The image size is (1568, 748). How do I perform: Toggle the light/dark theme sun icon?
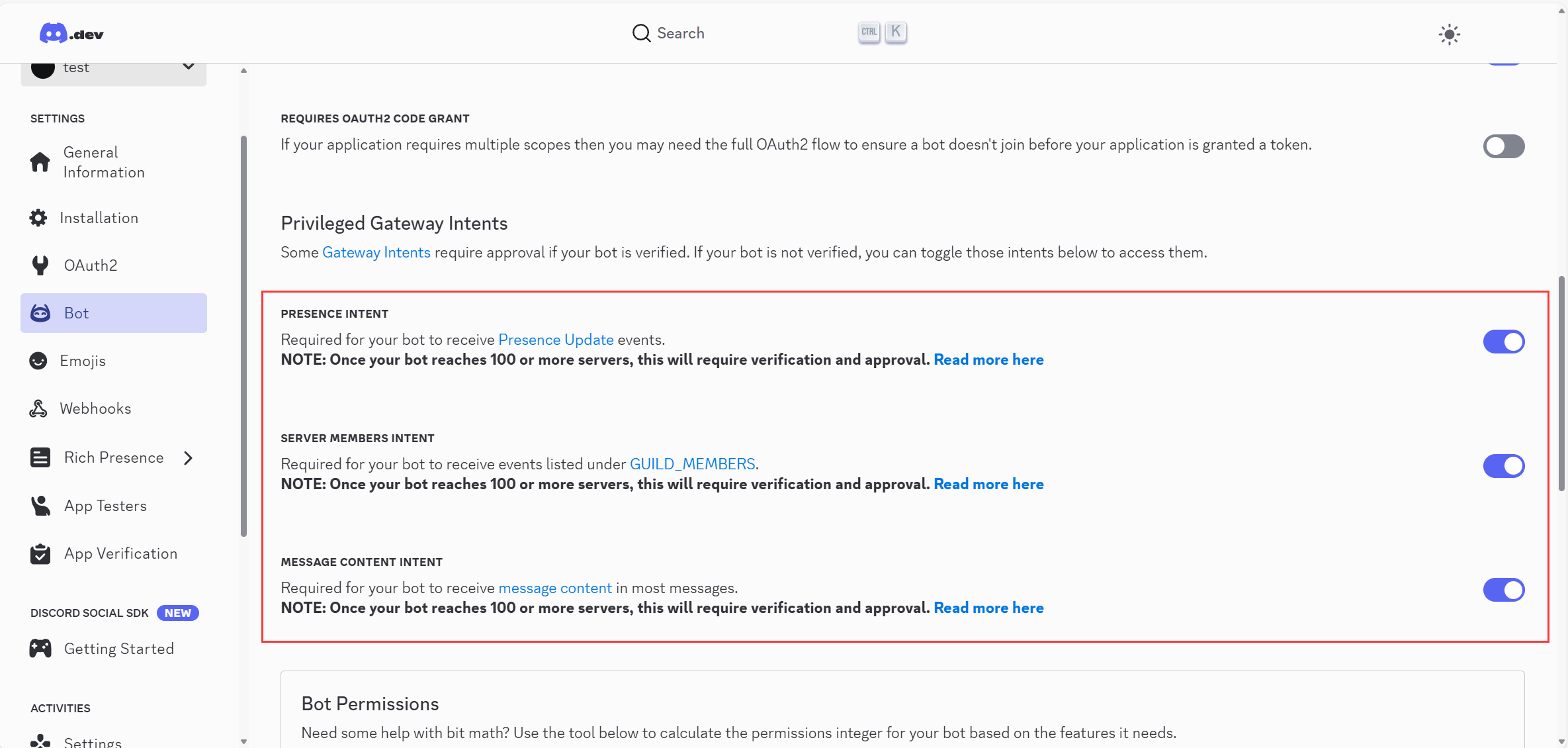(1449, 34)
